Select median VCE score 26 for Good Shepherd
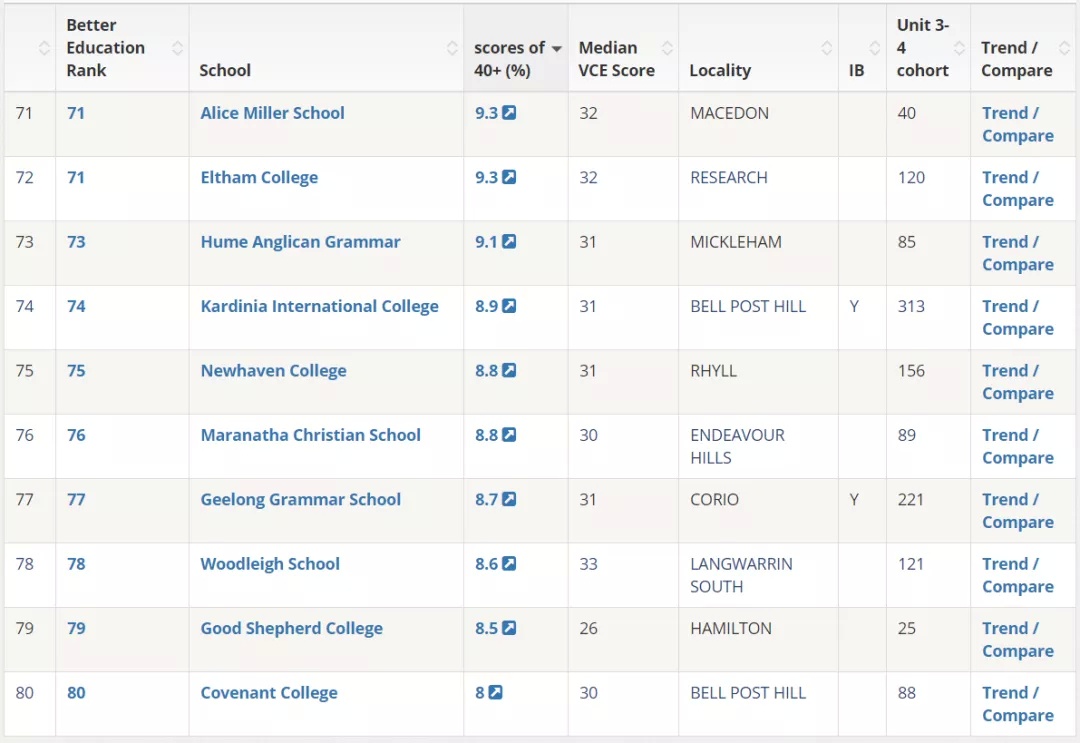 click(588, 628)
